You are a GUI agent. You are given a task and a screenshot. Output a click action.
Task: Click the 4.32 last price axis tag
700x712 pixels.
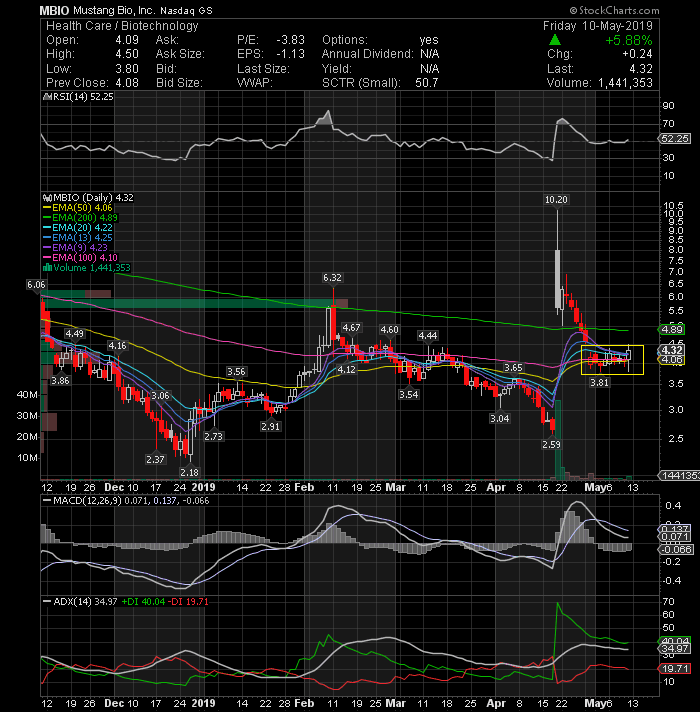(x=672, y=350)
